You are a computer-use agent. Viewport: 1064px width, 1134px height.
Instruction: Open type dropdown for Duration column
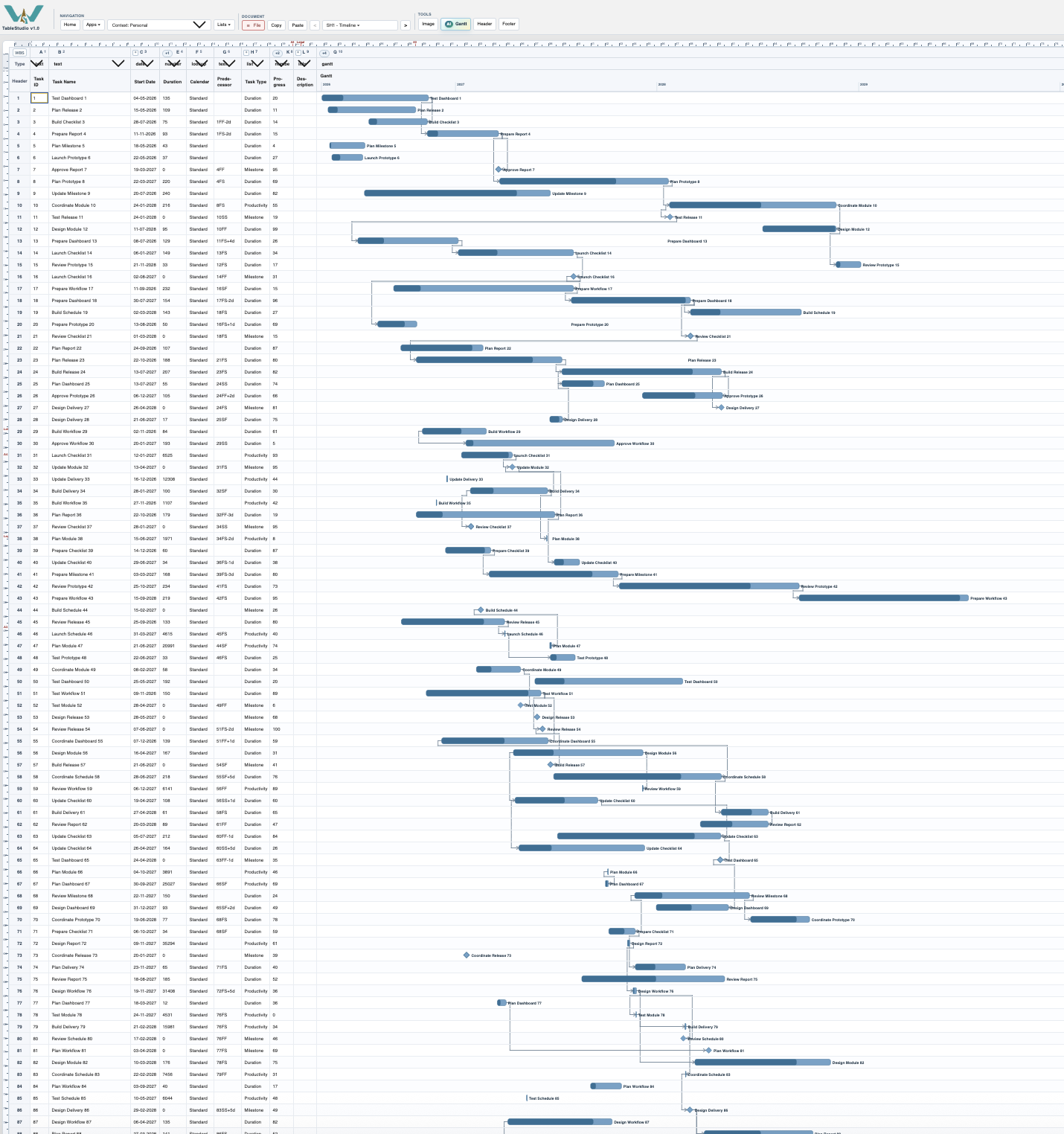point(175,64)
